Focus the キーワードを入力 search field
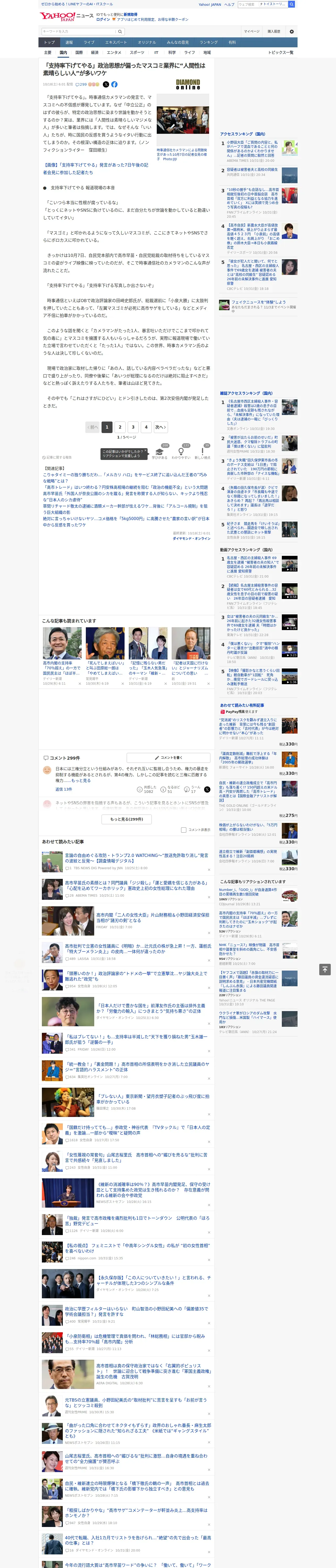Image resolution: width=336 pixels, height=1568 pixels. coord(78,32)
